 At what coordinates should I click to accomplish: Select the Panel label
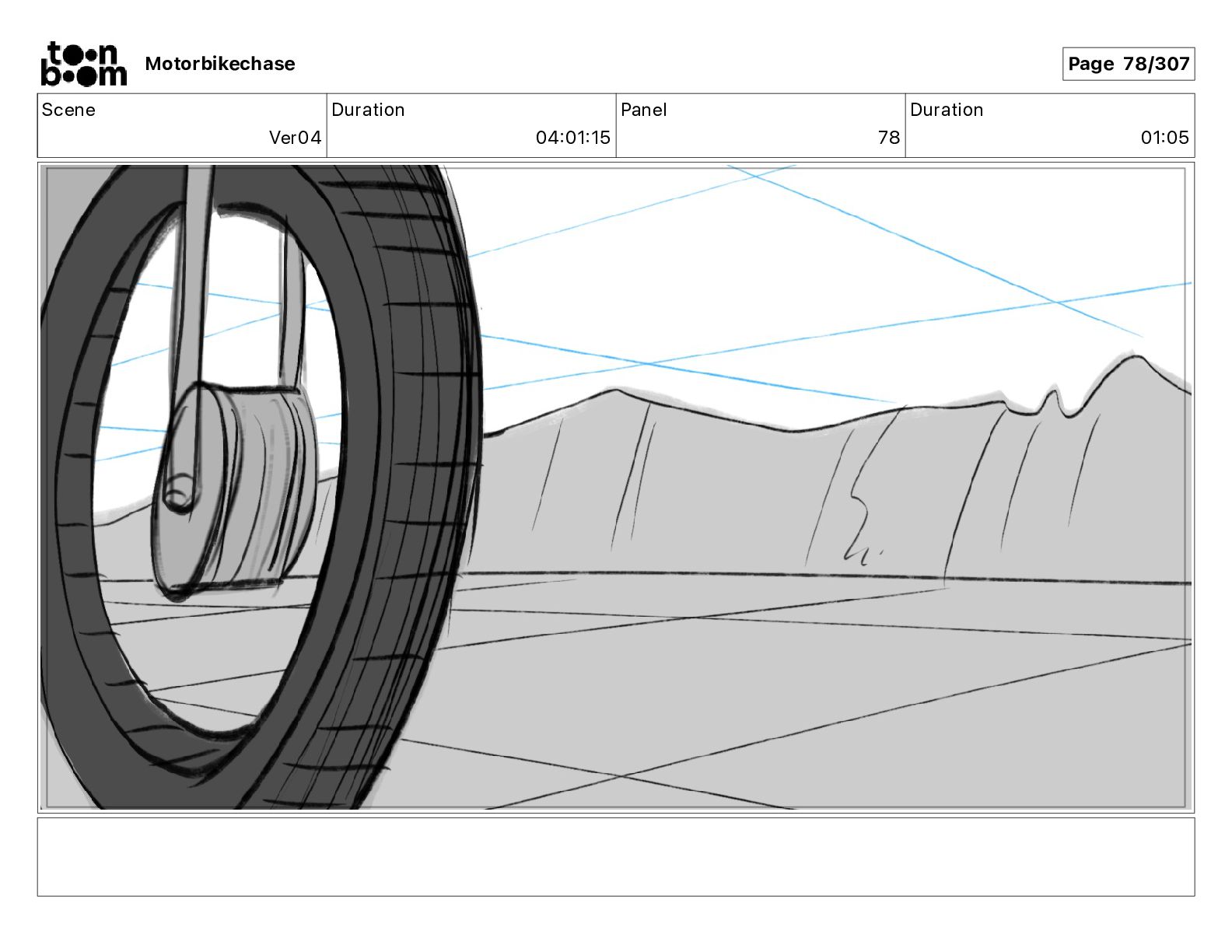[x=644, y=110]
